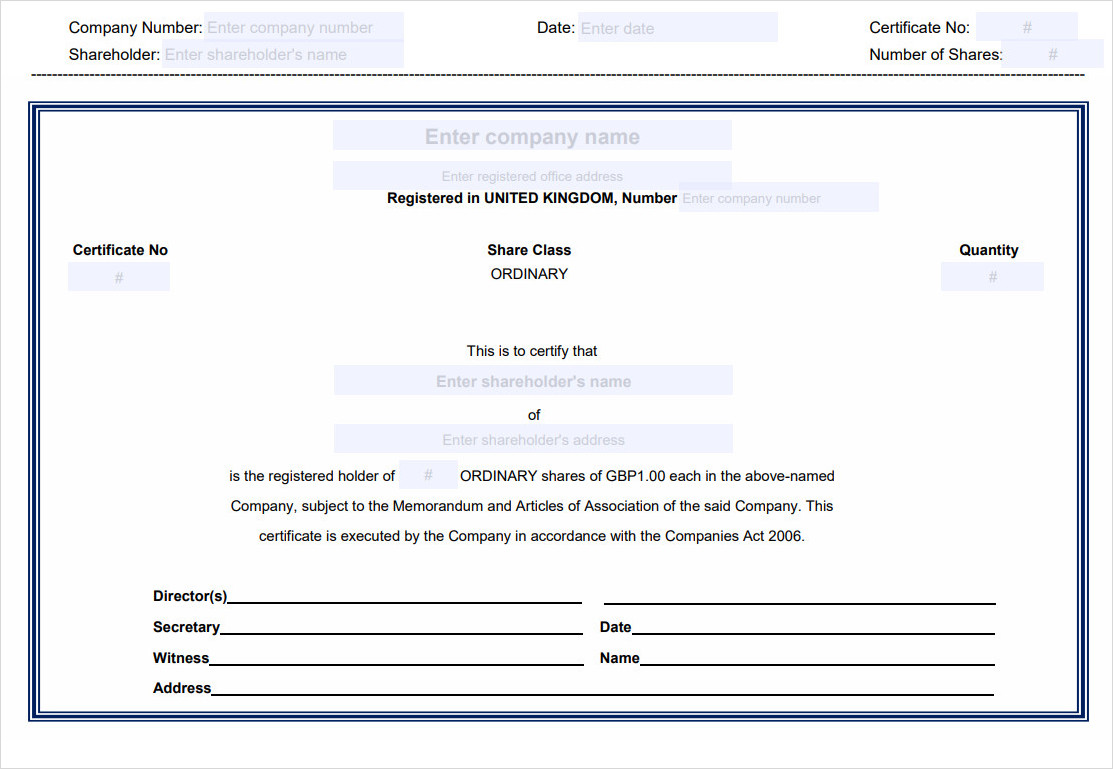Click the top-right Certificate No: field
The width and height of the screenshot is (1113, 769).
click(x=1026, y=27)
